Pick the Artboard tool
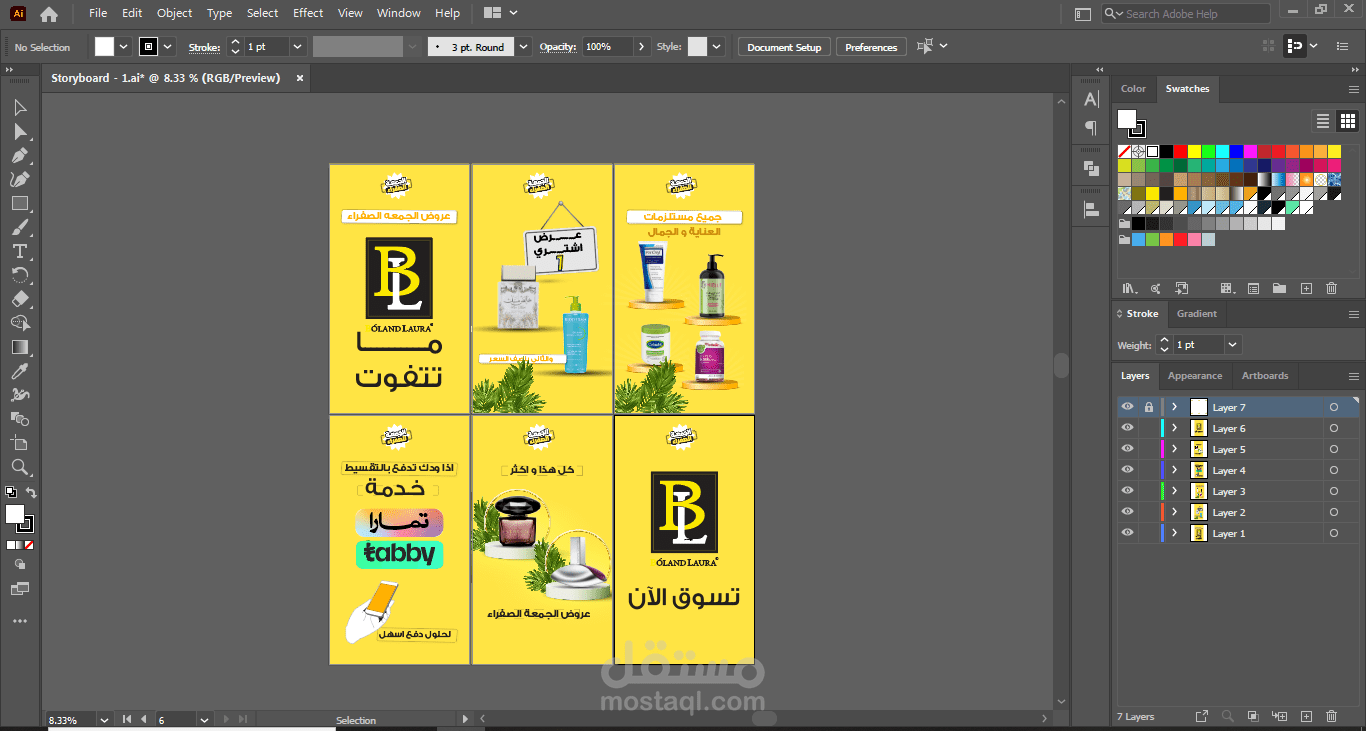Viewport: 1366px width, 731px height. point(20,443)
